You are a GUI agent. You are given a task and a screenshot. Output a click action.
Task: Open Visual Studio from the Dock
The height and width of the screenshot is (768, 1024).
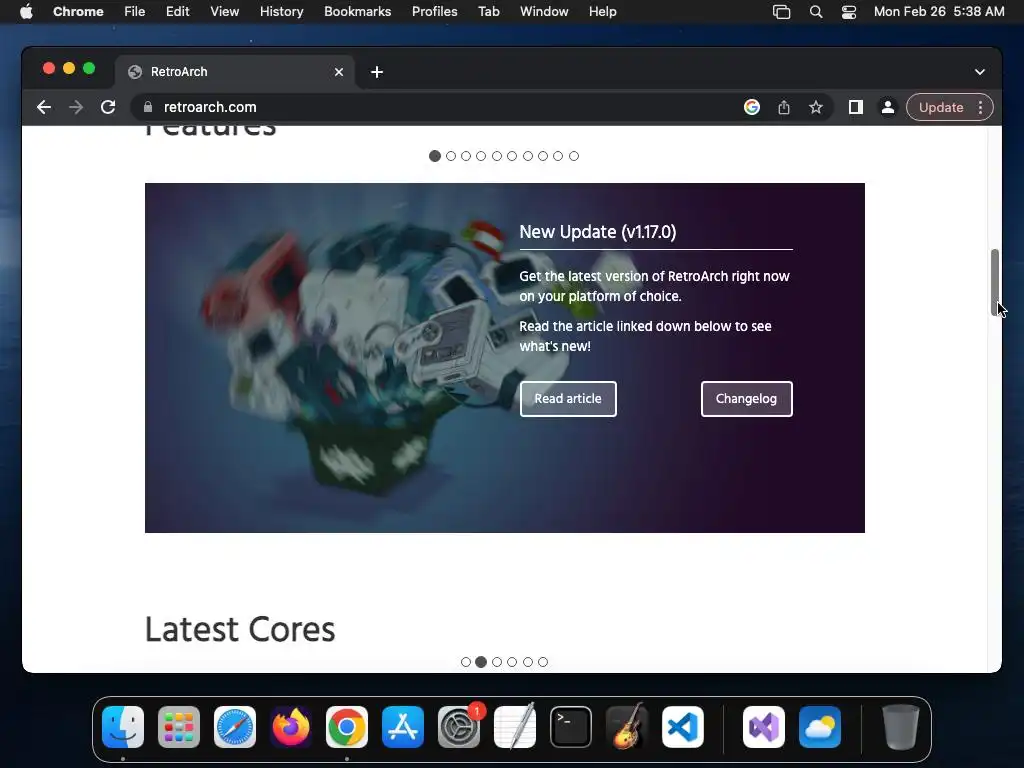tap(764, 727)
